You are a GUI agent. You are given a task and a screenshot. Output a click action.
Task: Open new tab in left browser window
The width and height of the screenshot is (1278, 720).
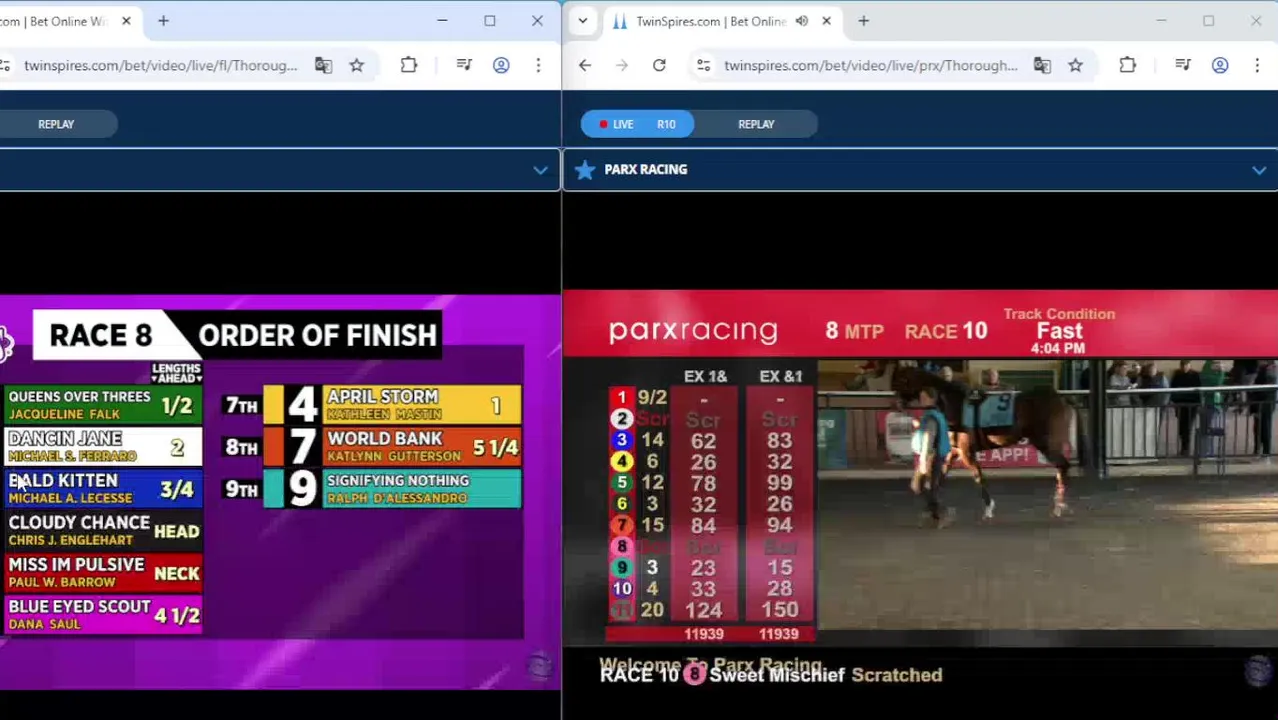pos(163,21)
